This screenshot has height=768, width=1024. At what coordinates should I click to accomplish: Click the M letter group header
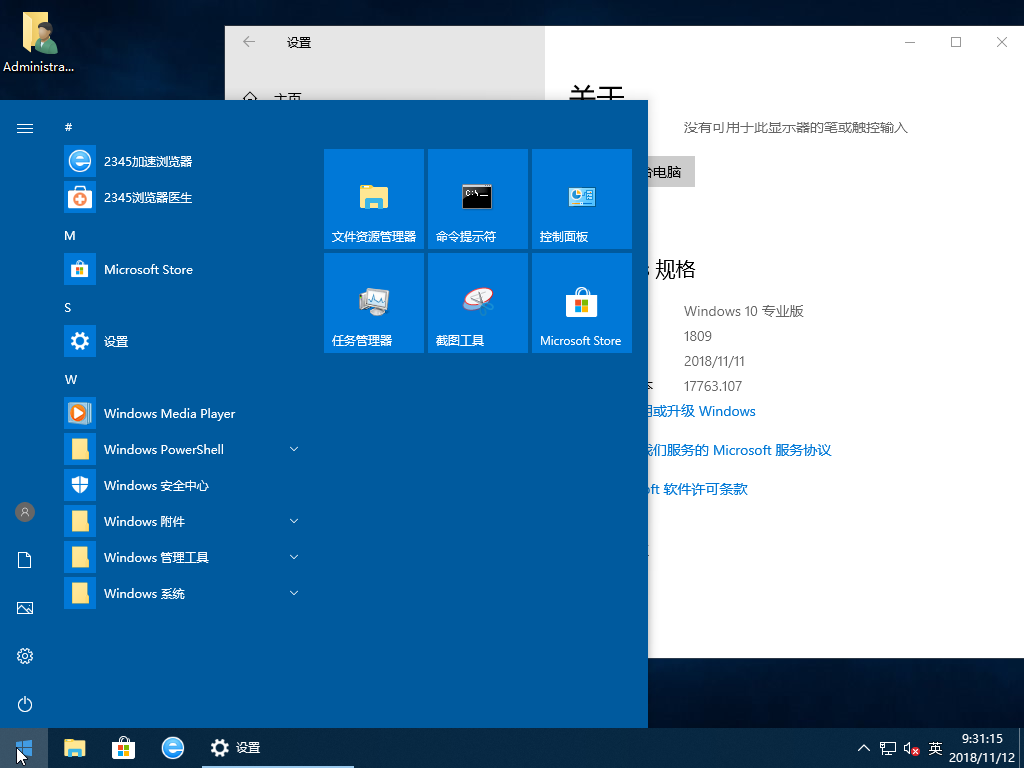tap(70, 235)
